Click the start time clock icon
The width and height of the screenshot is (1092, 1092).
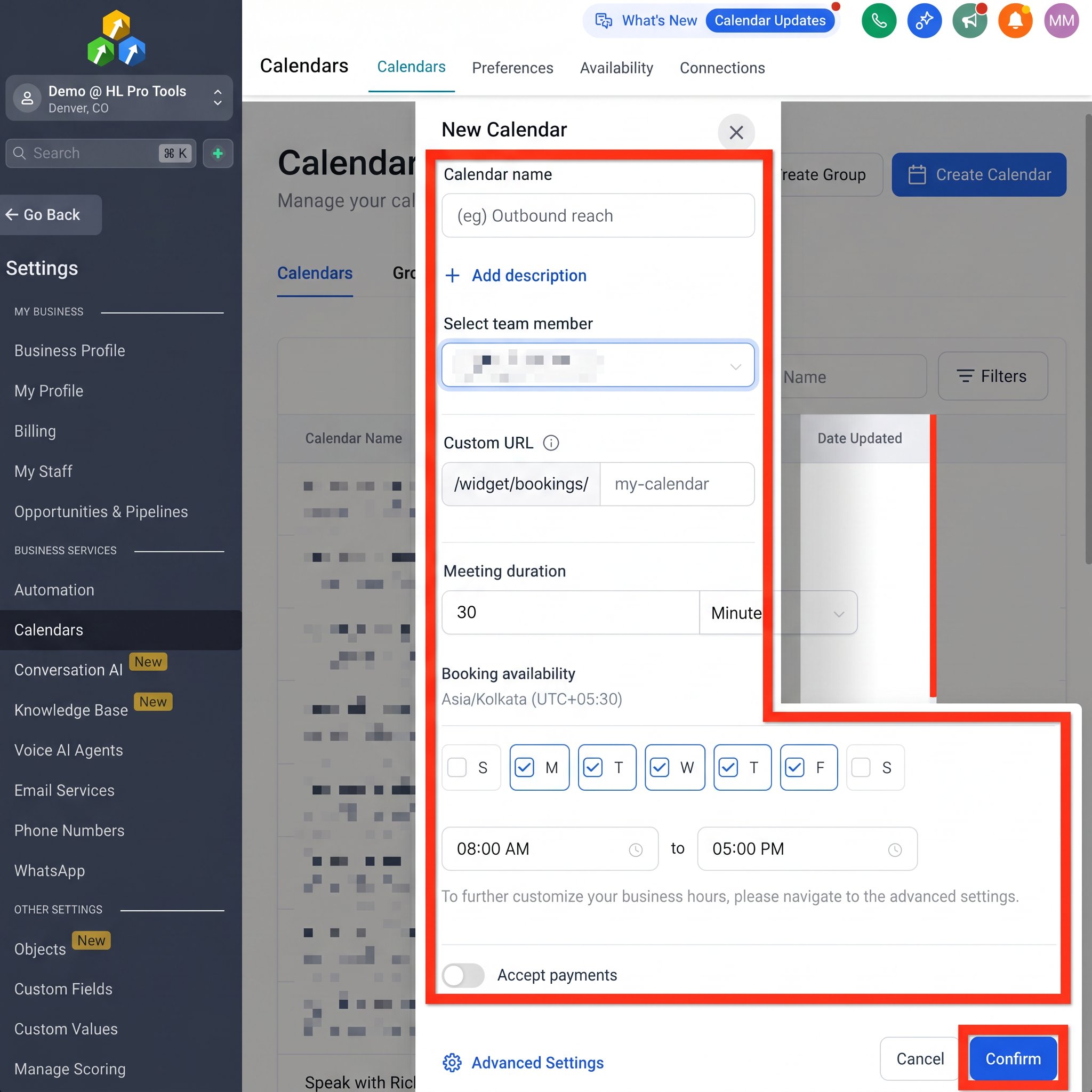[636, 849]
